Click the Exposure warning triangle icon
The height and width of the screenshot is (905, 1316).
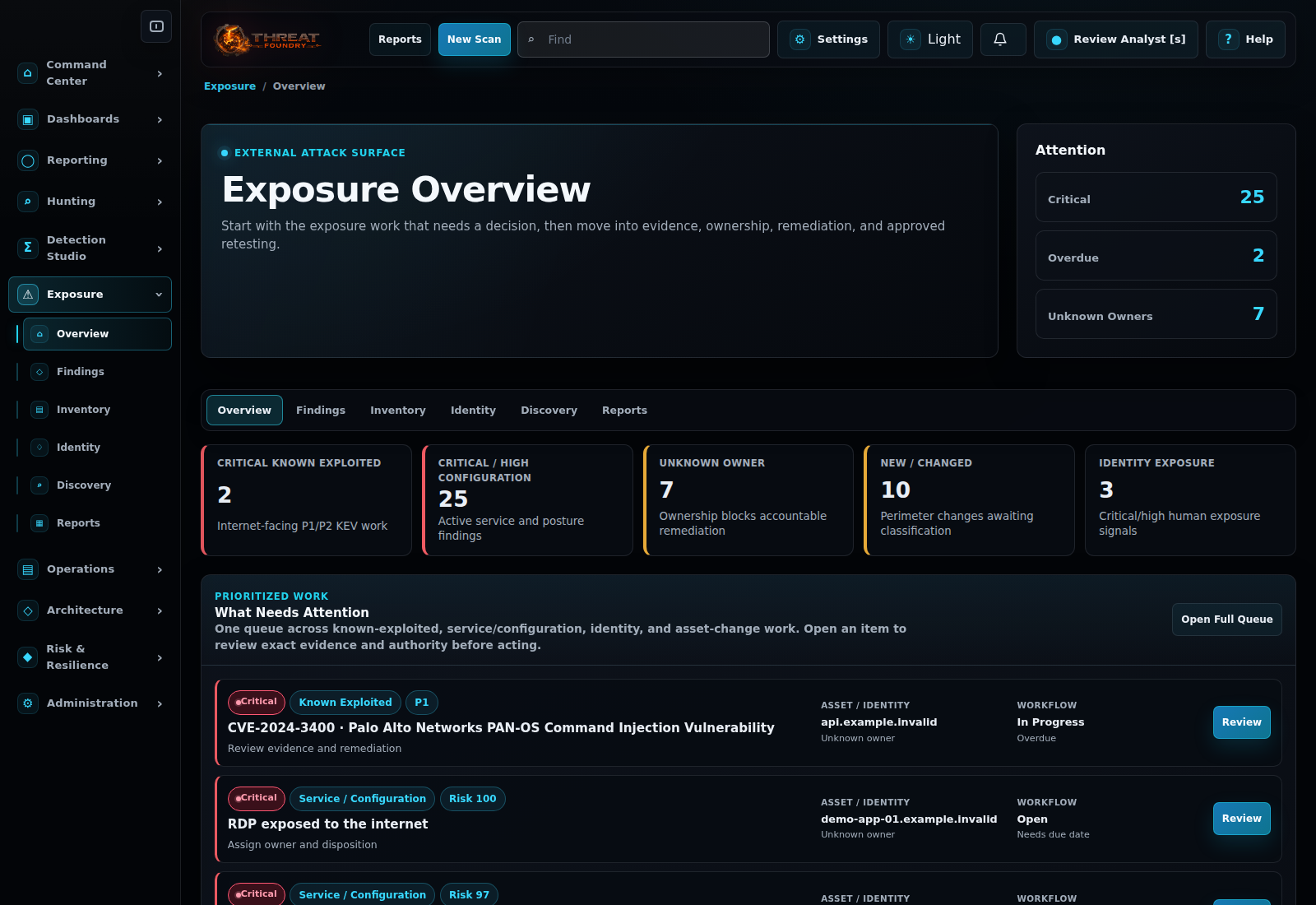[28, 295]
